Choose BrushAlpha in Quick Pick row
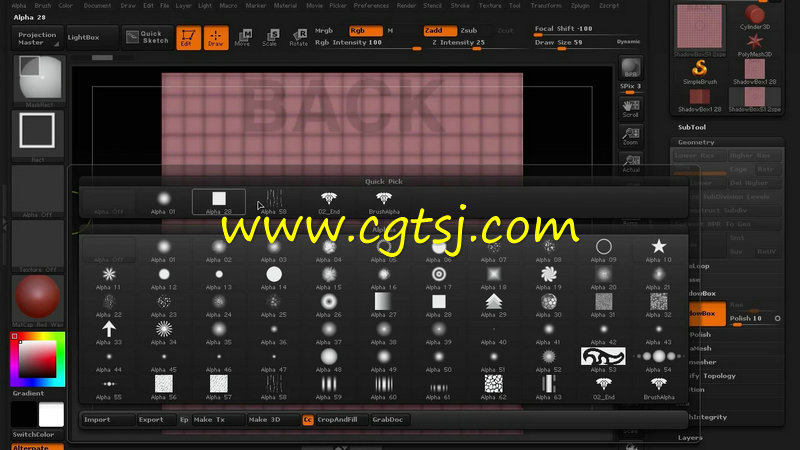The width and height of the screenshot is (800, 450). point(384,202)
